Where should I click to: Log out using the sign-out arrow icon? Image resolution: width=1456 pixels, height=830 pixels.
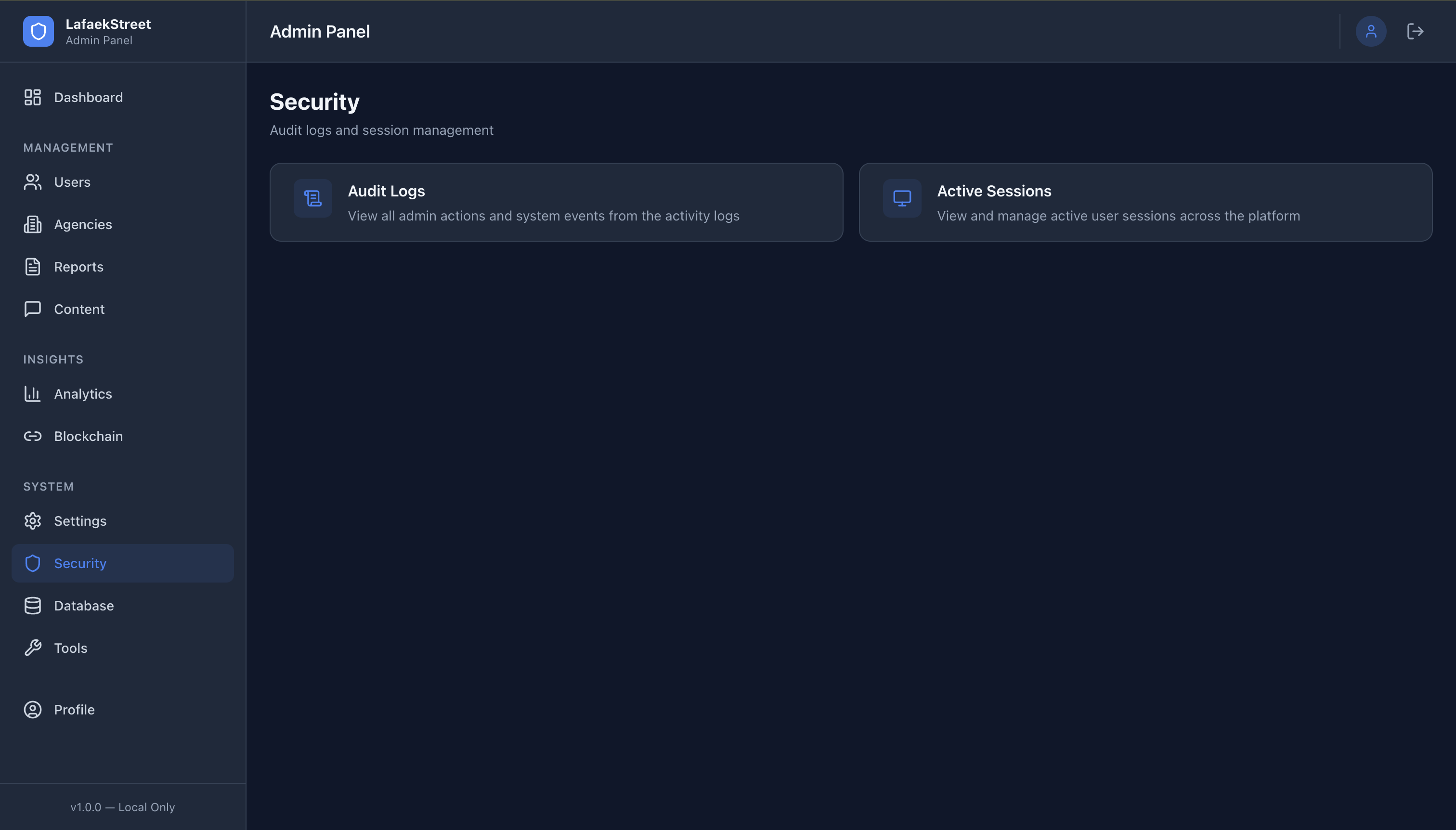[x=1416, y=31]
